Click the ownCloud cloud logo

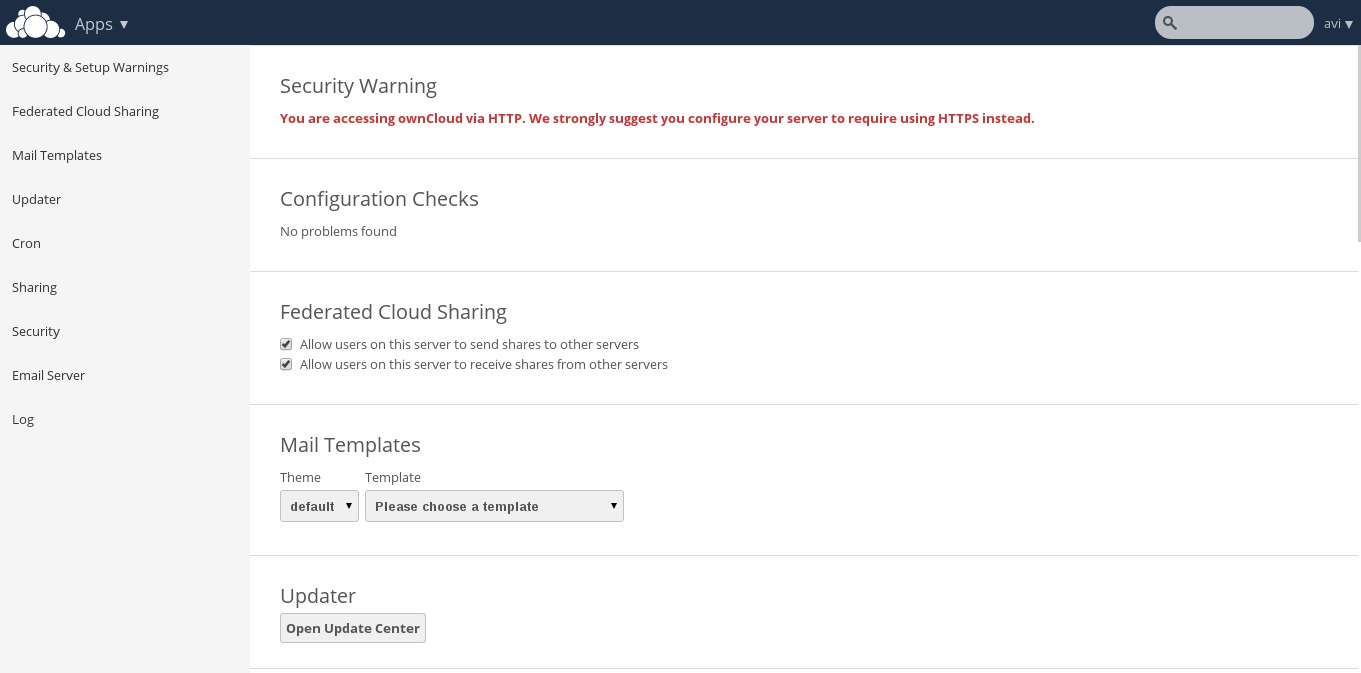click(x=35, y=22)
